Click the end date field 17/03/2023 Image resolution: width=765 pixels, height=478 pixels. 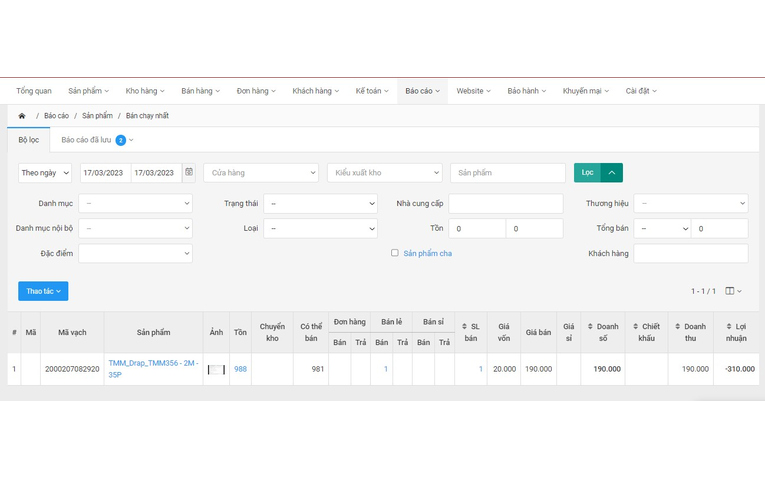157,173
